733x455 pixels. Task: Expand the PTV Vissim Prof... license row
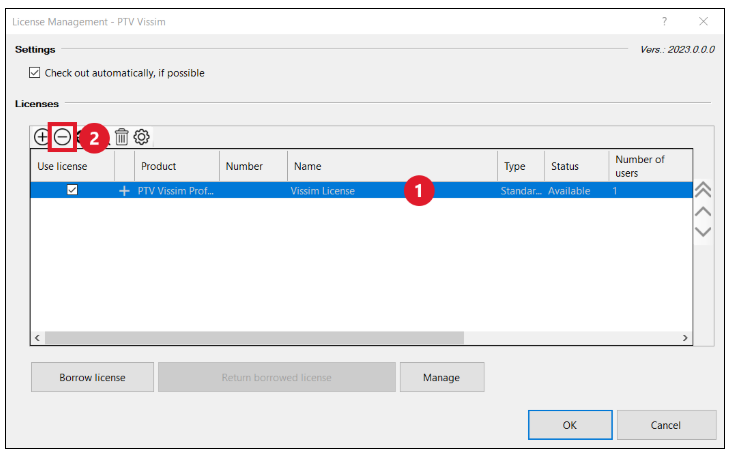(124, 191)
